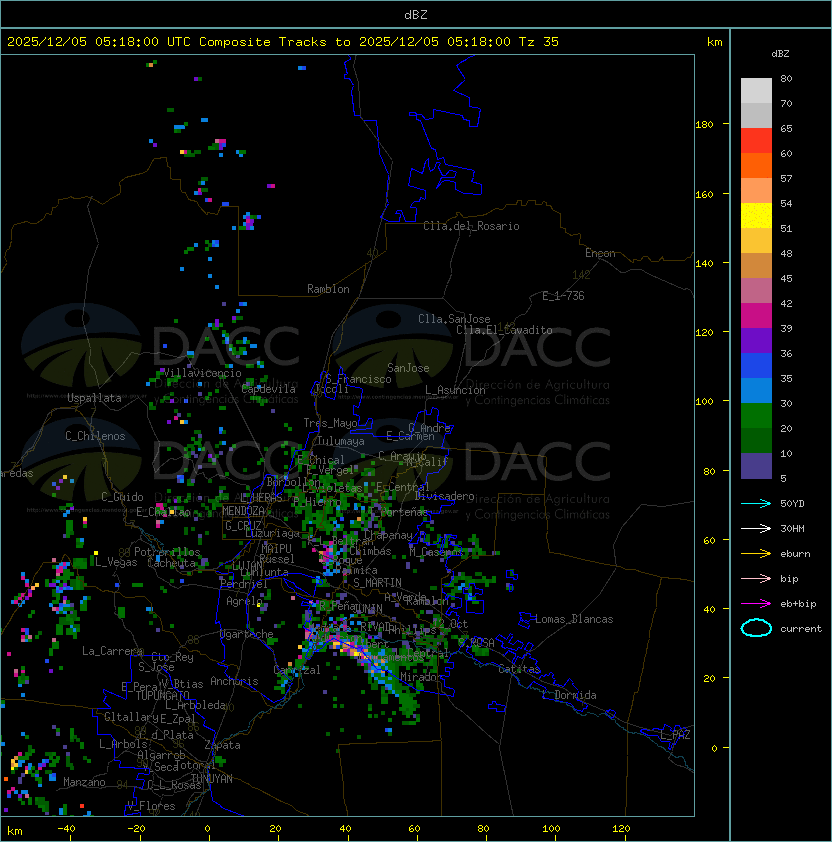Image resolution: width=832 pixels, height=842 pixels.
Task: Choose the slate 10 dBZ legend swatch
Action: click(x=756, y=466)
